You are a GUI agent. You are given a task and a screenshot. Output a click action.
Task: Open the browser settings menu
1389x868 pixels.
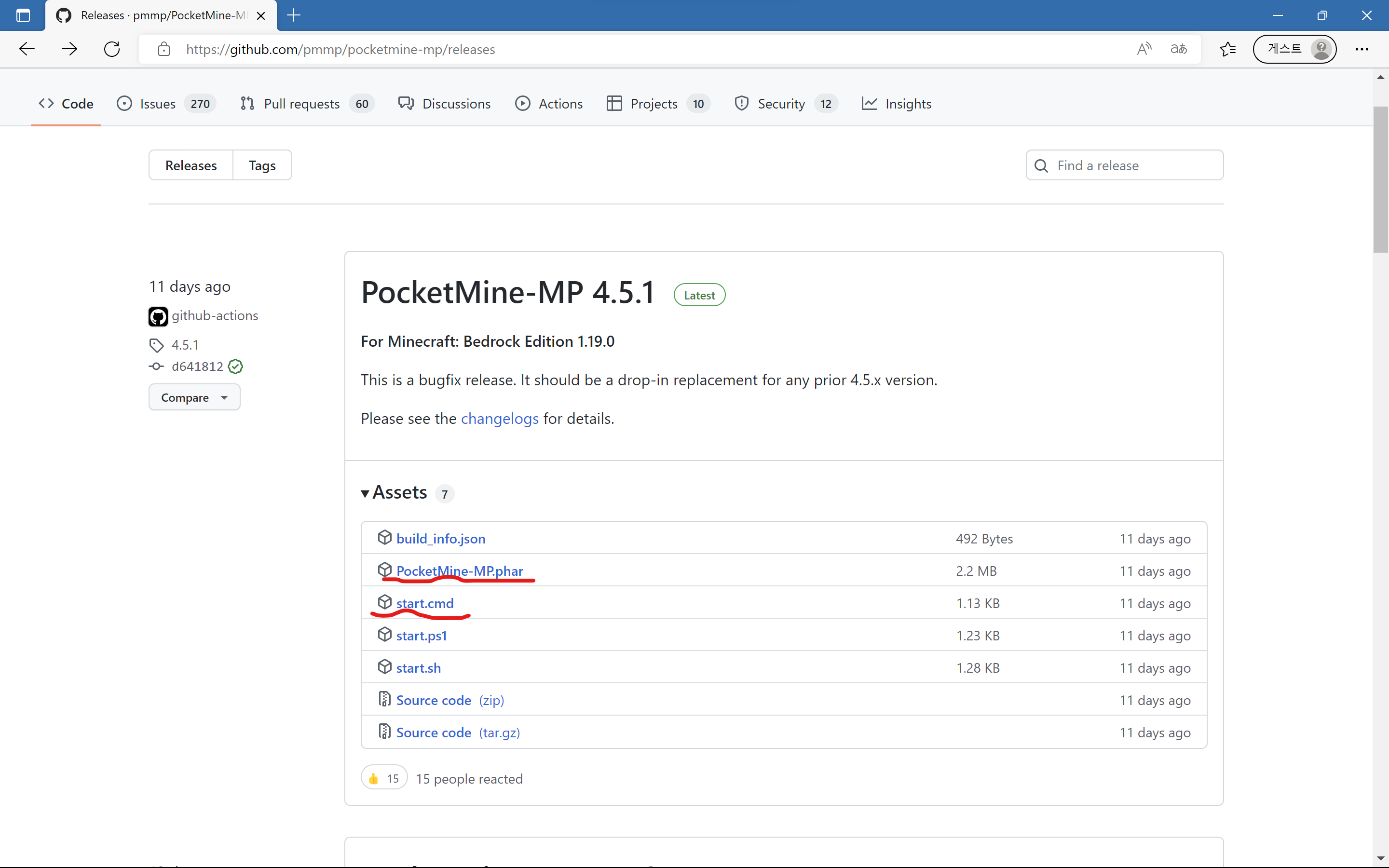(1362, 49)
